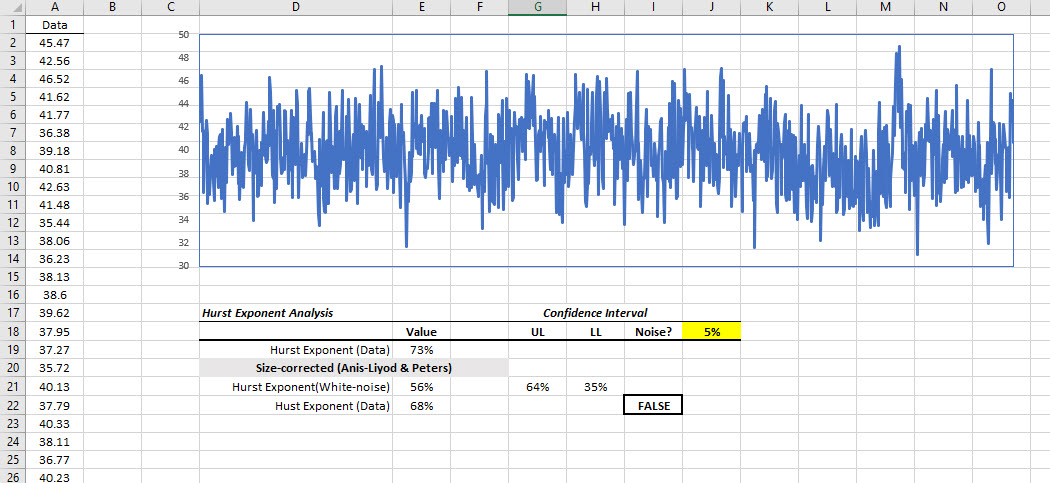This screenshot has height=483, width=1050.
Task: Click the chart axis label 50
Action: pos(184,34)
